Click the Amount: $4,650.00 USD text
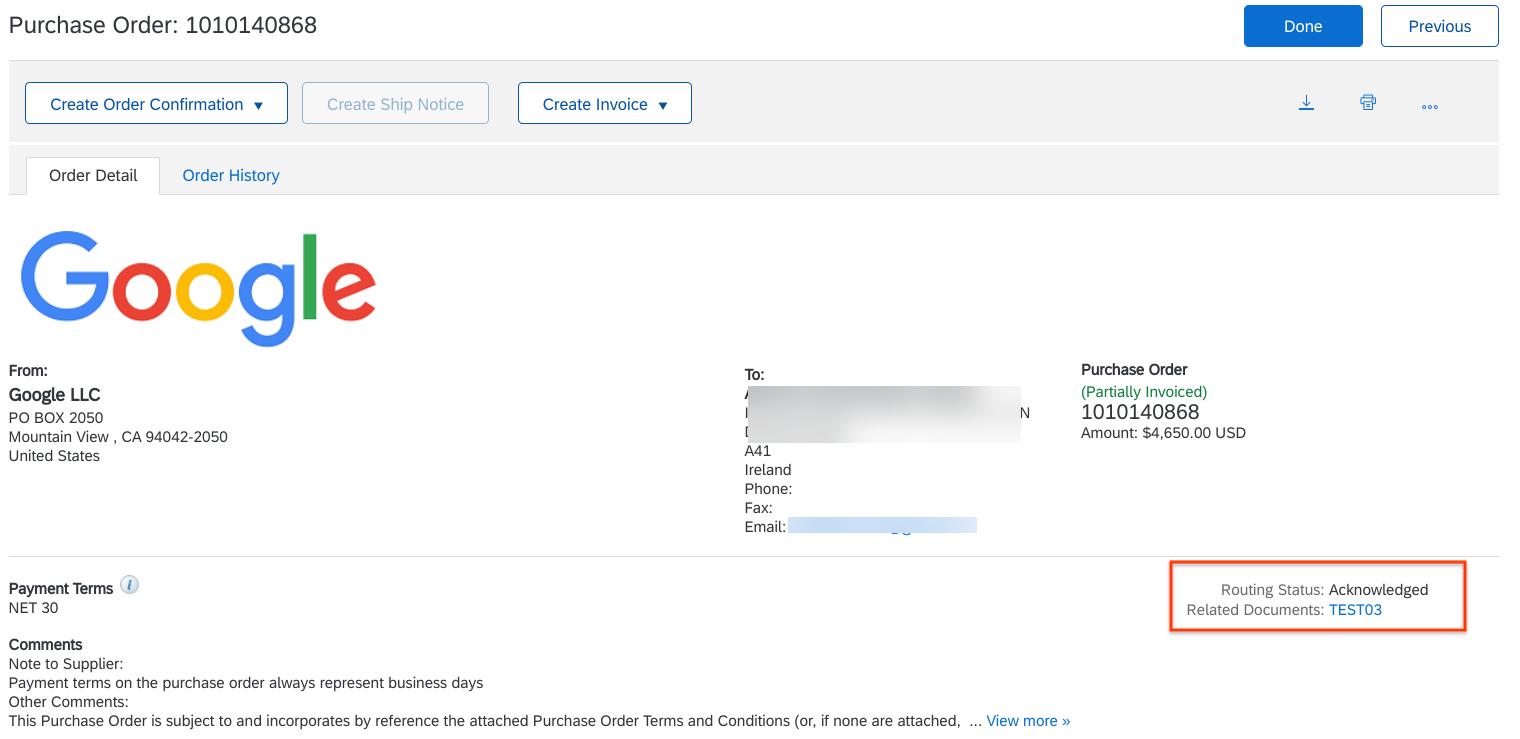This screenshot has width=1520, height=739. [1163, 433]
